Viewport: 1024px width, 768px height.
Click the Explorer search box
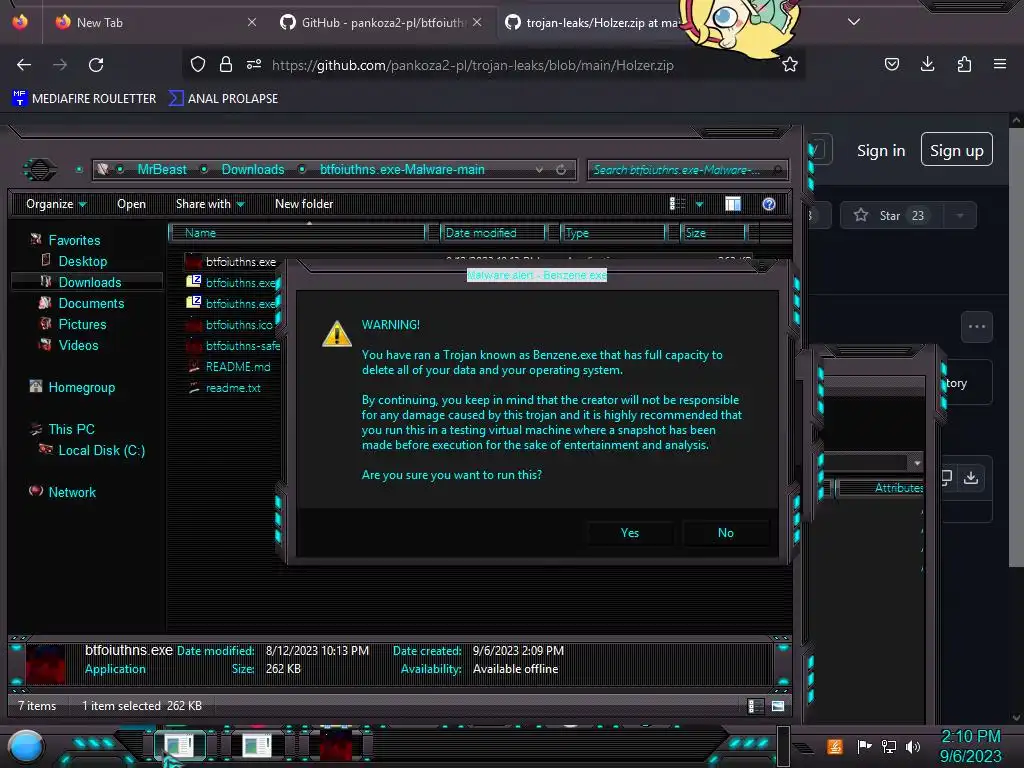[x=687, y=170]
